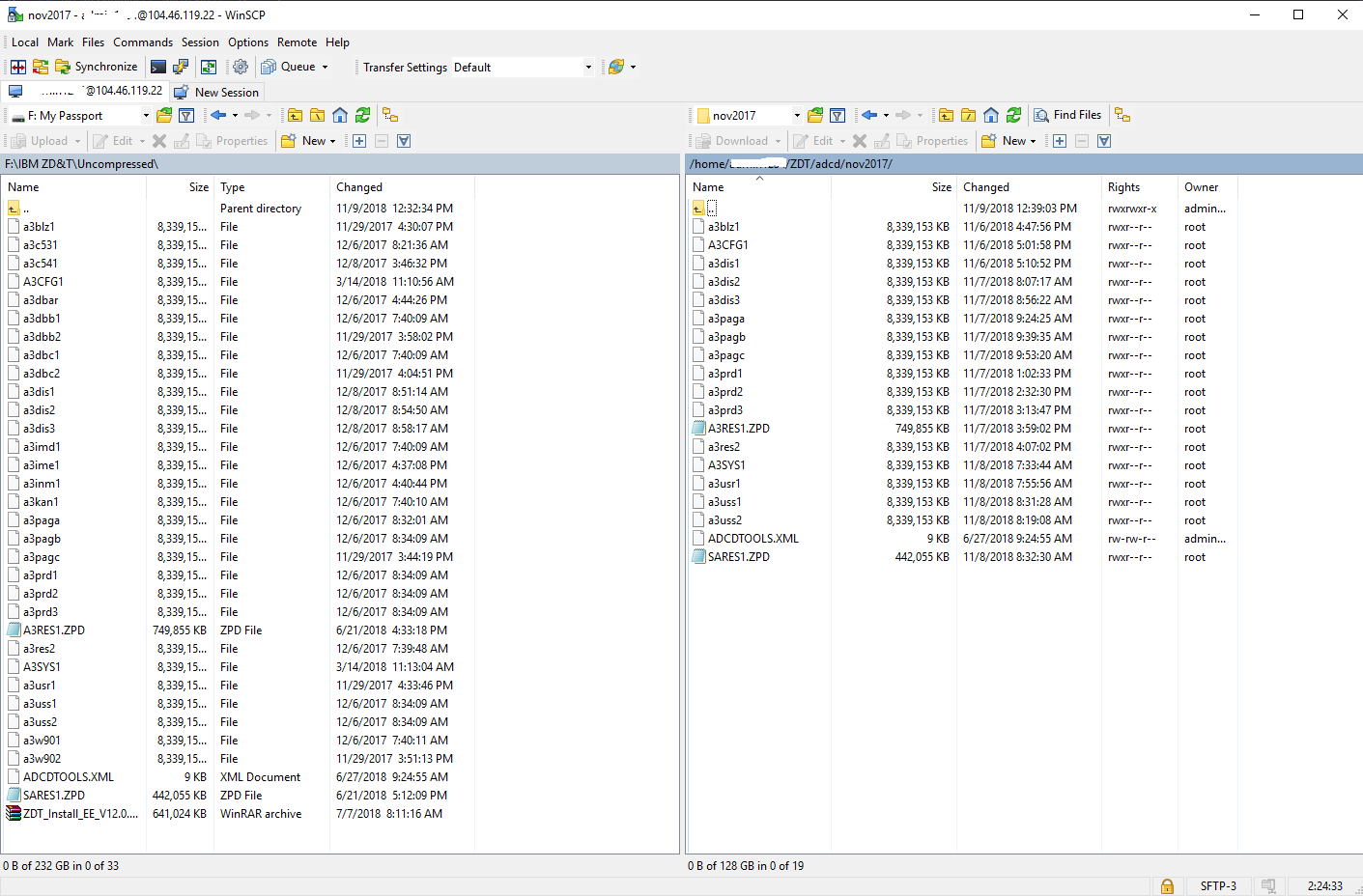Open Preferences gear icon
Screen dimensions: 1363x896
pos(241,67)
